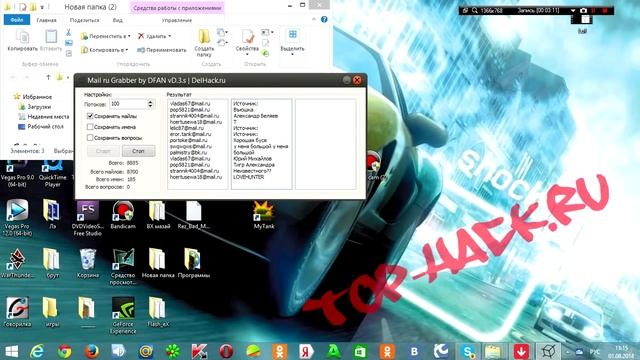Open Google Chrome from the taskbar
The image size is (640, 360).
point(64,351)
